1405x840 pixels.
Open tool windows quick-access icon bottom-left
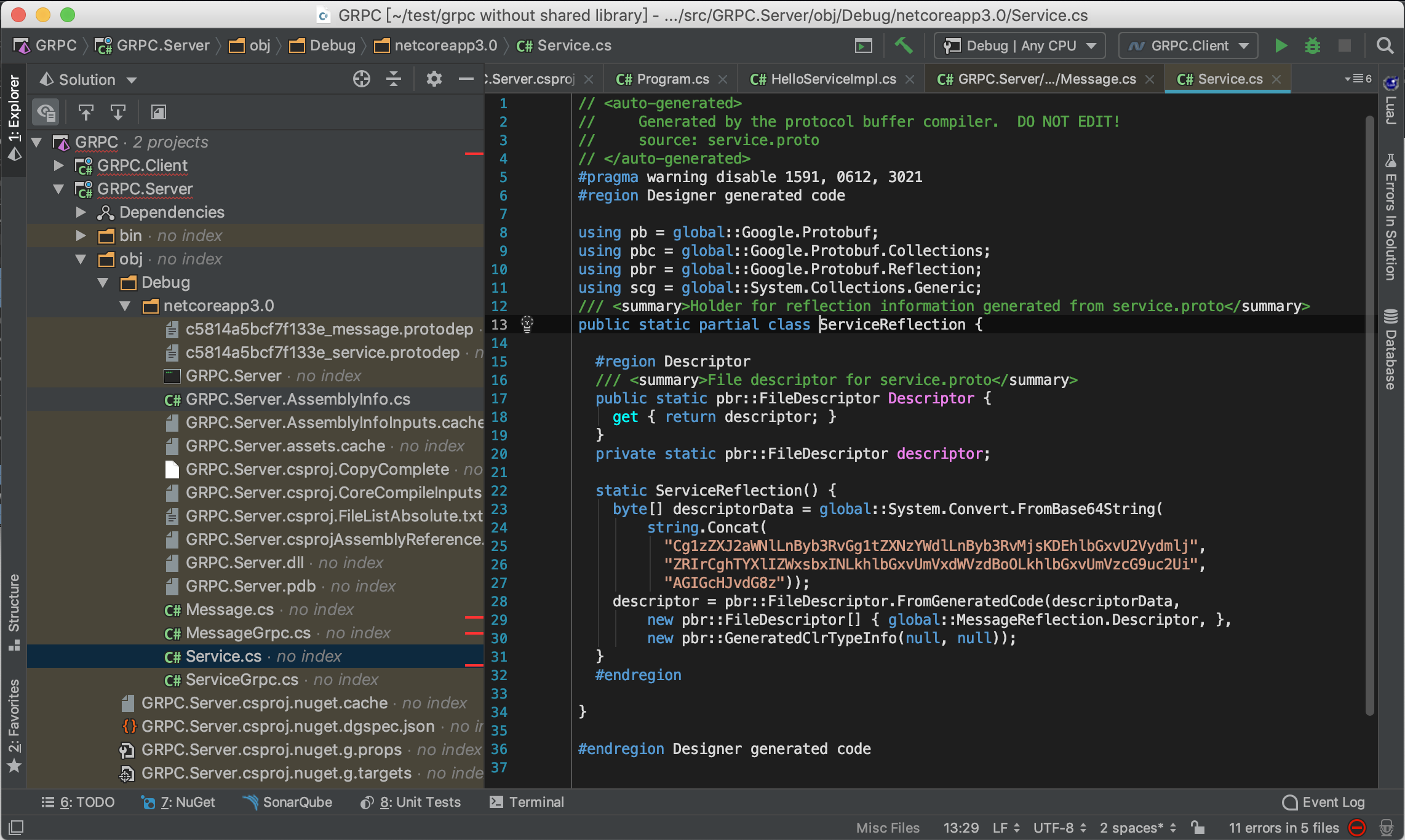[16, 828]
